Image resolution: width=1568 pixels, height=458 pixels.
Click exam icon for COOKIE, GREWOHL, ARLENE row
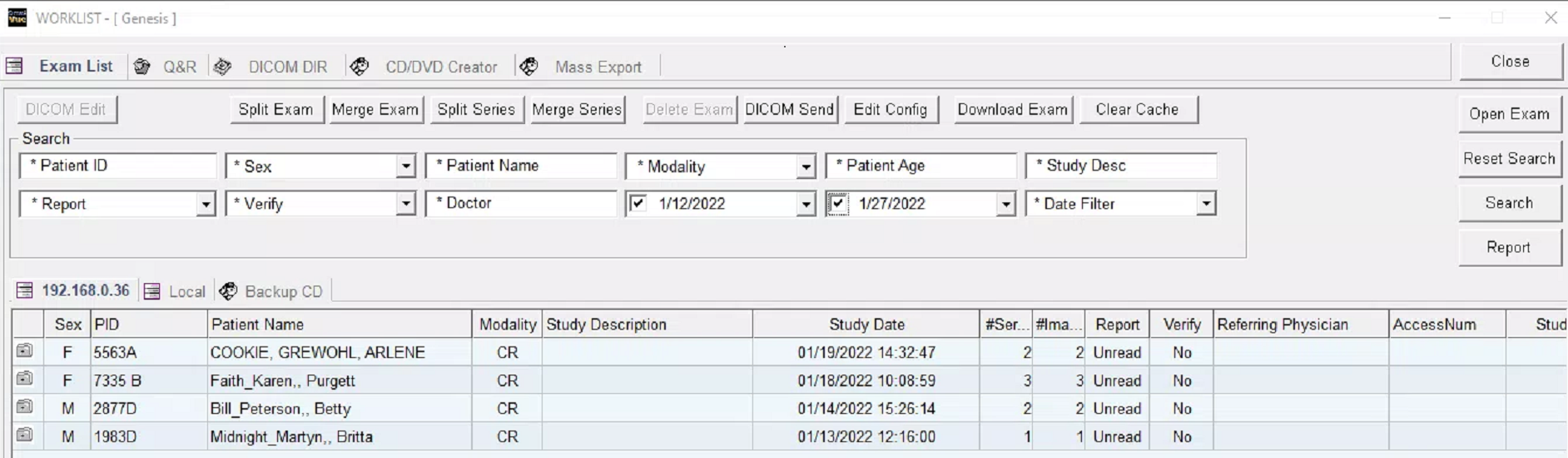click(x=25, y=351)
